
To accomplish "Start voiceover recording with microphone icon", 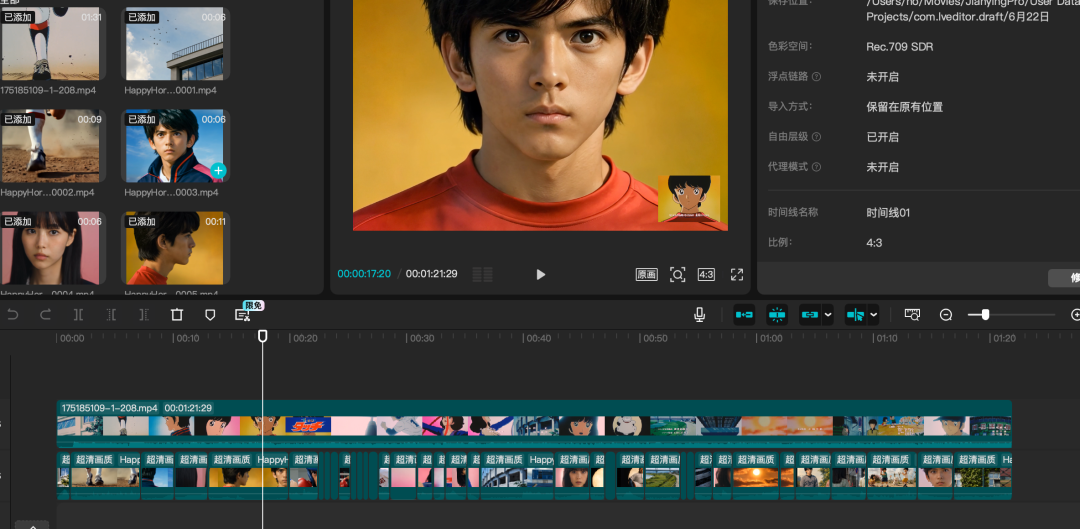I will coord(699,315).
